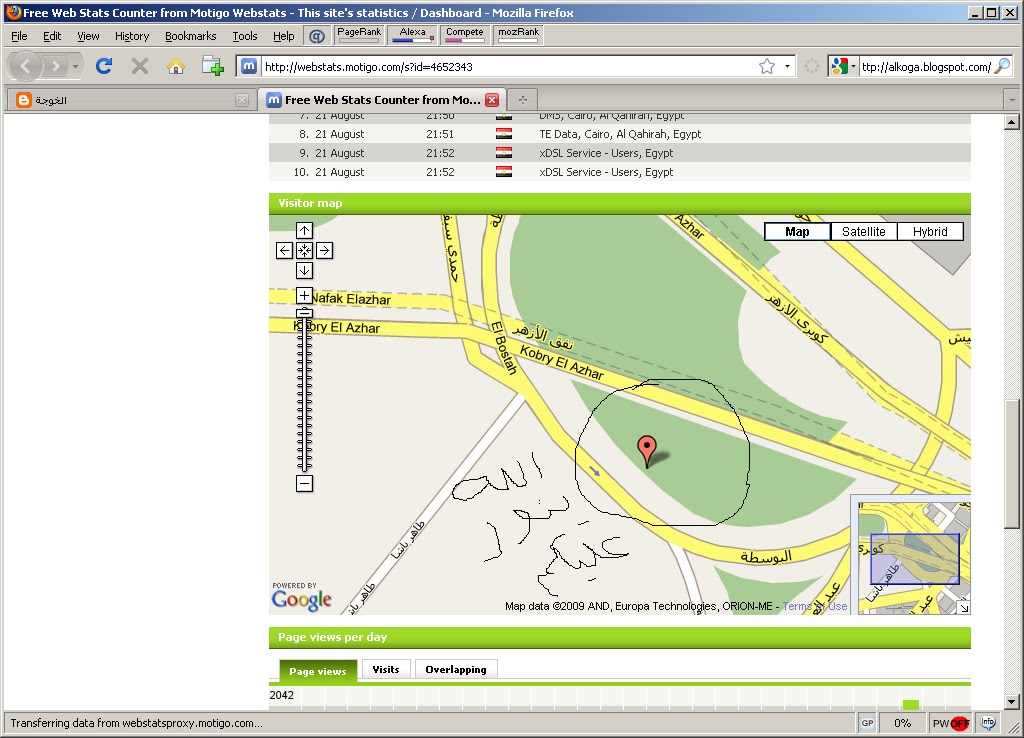Screen dimensions: 1024x738
Task: Pan the visitor map left
Action: 284,251
